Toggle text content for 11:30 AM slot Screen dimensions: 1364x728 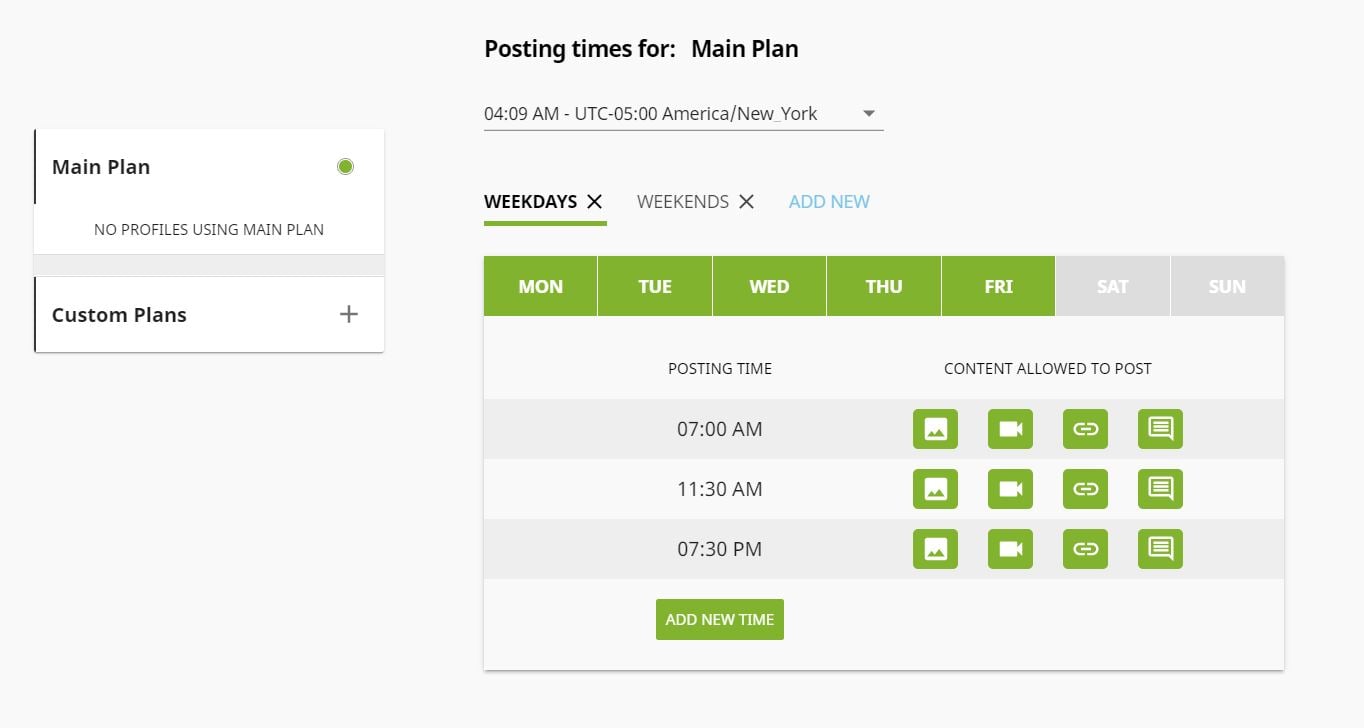tap(1160, 489)
